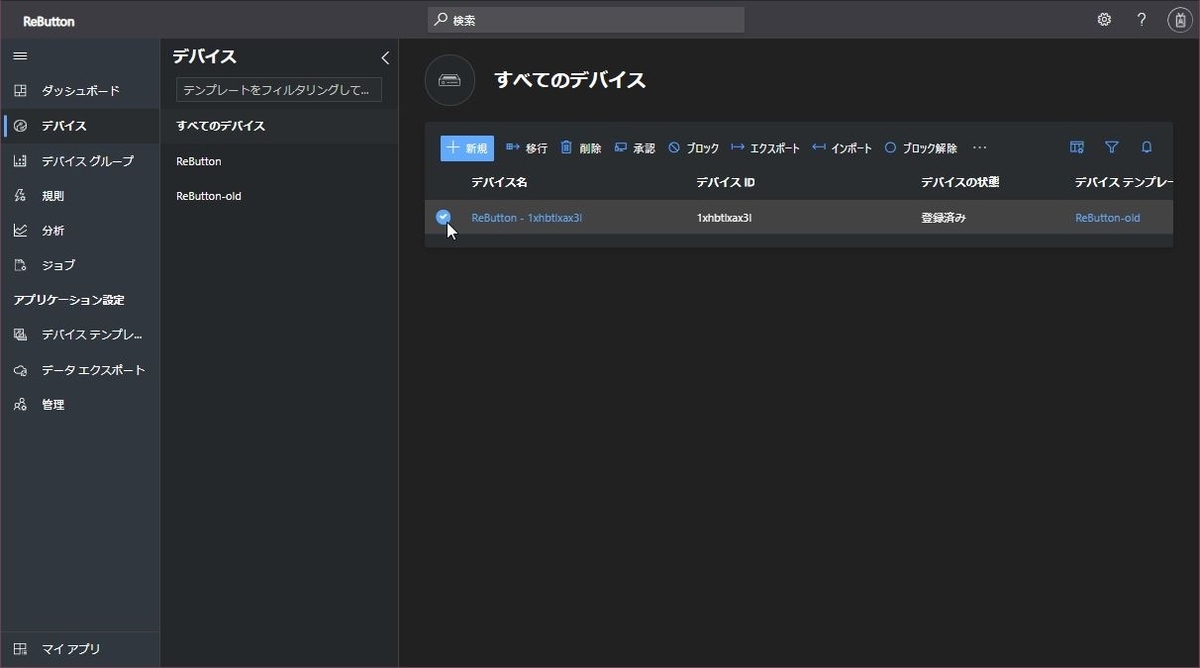The width and height of the screenshot is (1200, 668).
Task: Click エクスポート in the toolbar
Action: pos(765,148)
